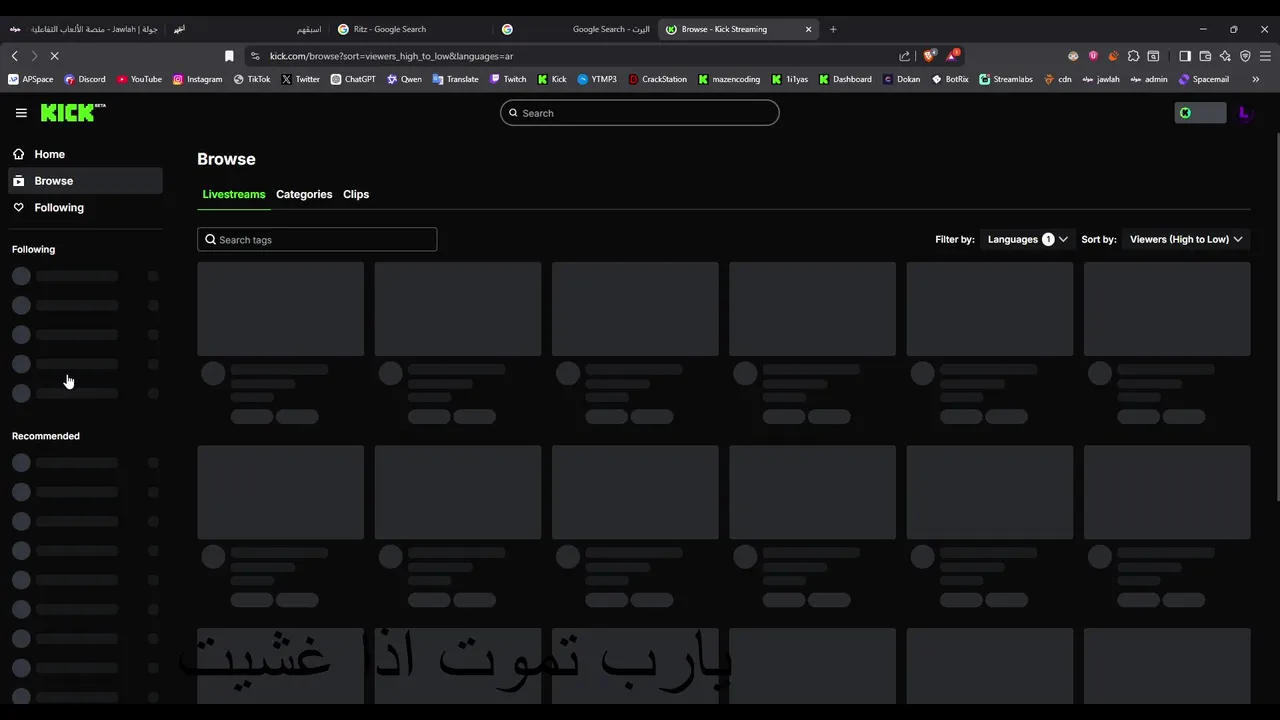Open Dokan bookmark
Viewport: 1280px width, 720px height.
(x=901, y=79)
